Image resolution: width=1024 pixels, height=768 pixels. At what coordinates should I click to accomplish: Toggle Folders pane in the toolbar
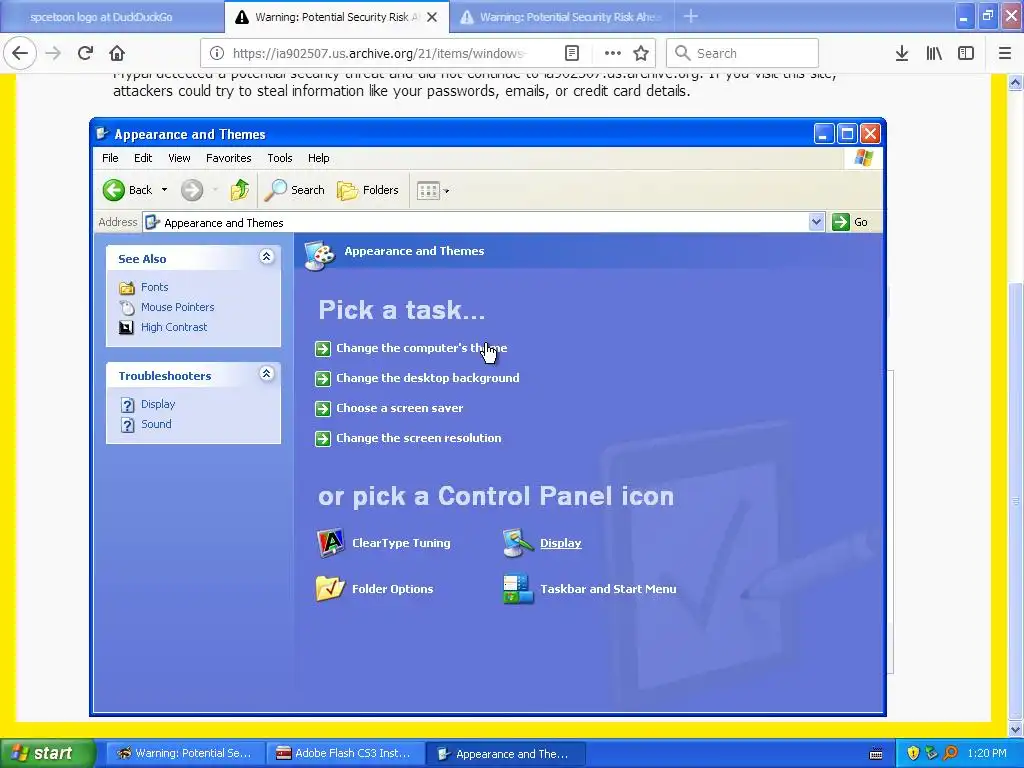368,190
